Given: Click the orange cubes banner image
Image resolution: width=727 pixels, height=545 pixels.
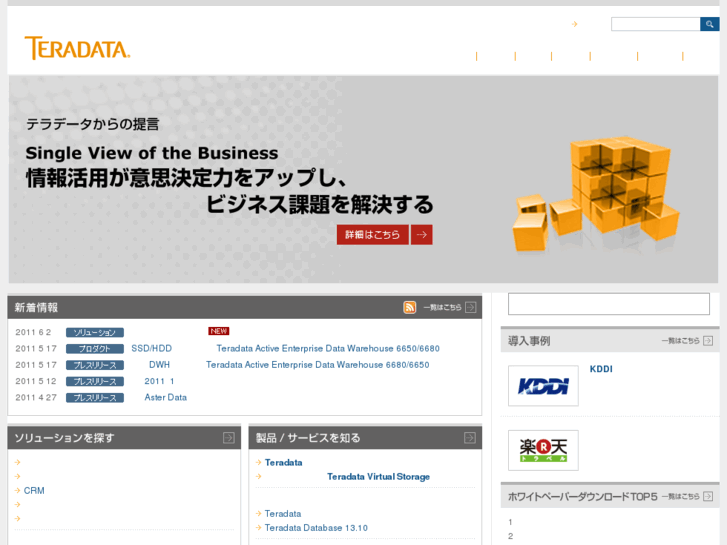Looking at the screenshot, I should [596, 194].
